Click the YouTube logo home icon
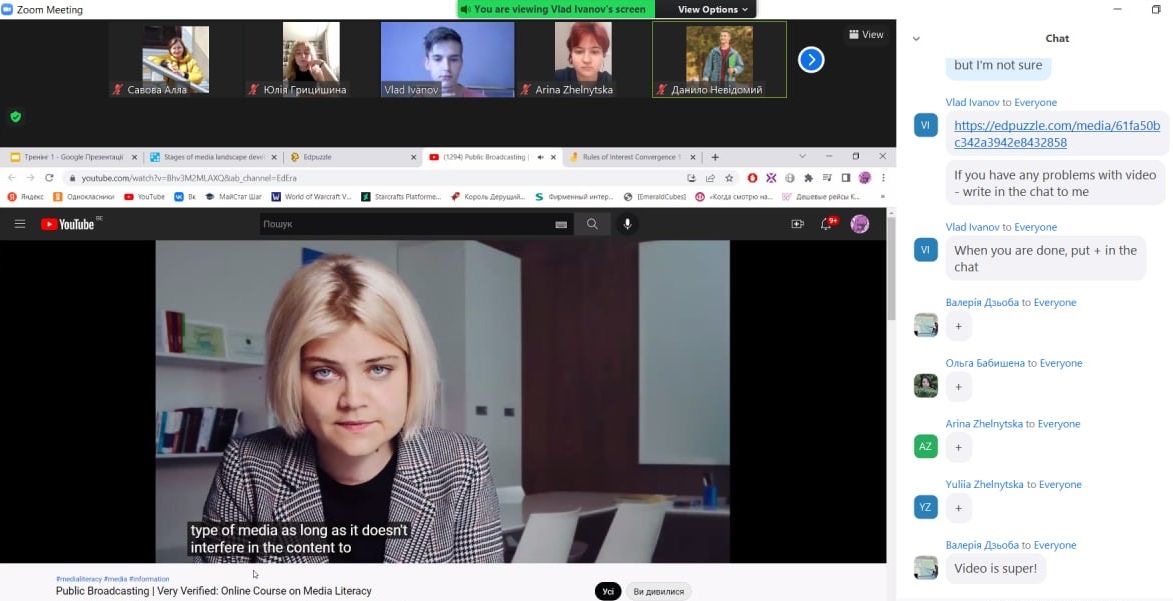Viewport: 1173px width, 601px height. [x=68, y=224]
